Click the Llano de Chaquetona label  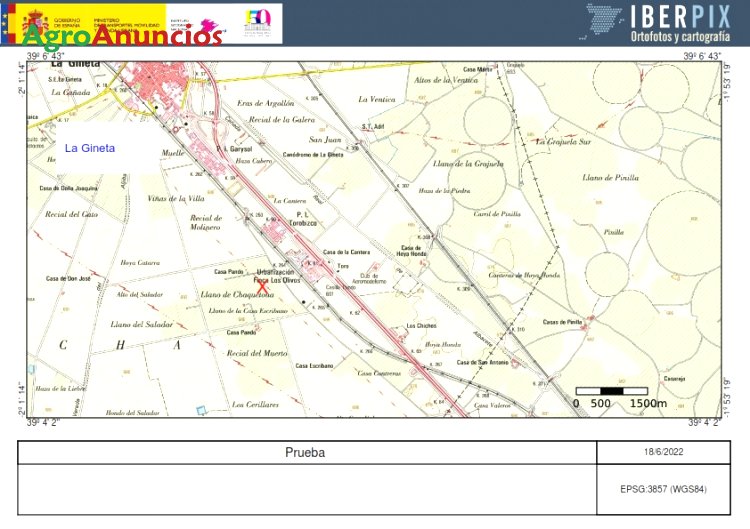(x=237, y=295)
